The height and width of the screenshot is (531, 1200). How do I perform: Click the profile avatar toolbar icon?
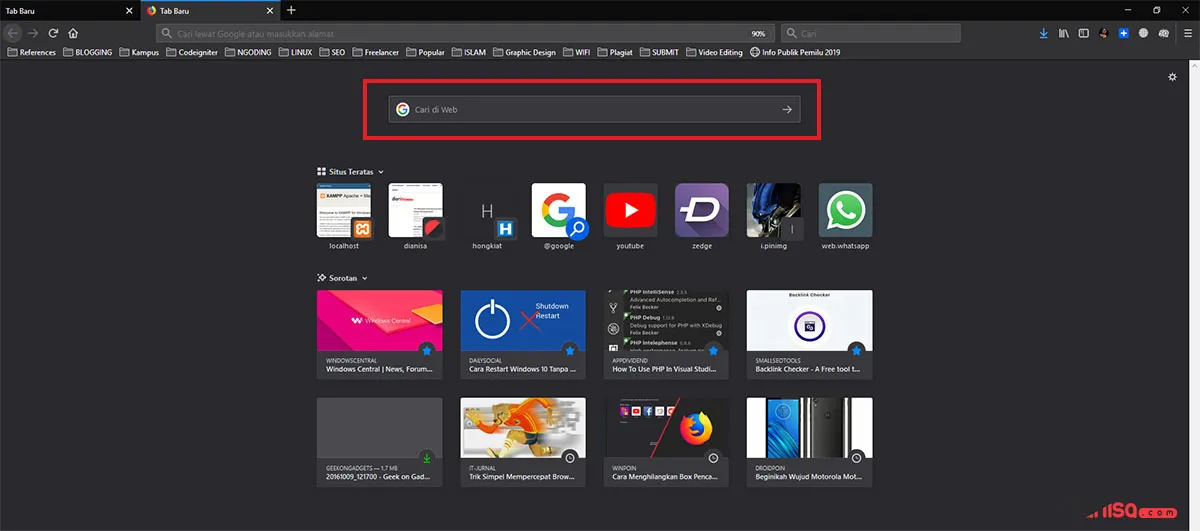tap(1104, 33)
